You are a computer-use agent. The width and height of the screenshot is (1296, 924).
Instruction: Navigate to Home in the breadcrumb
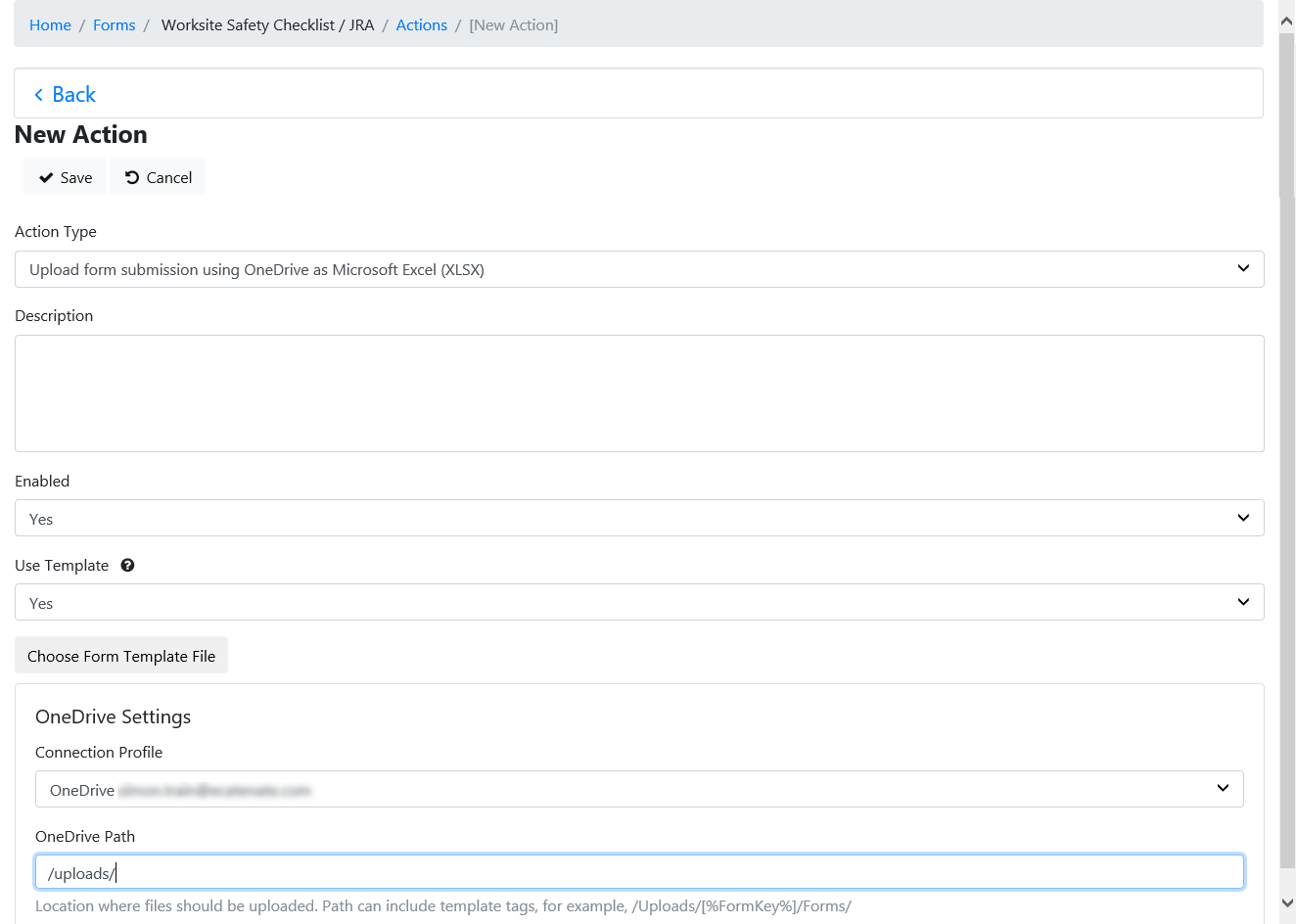click(50, 25)
